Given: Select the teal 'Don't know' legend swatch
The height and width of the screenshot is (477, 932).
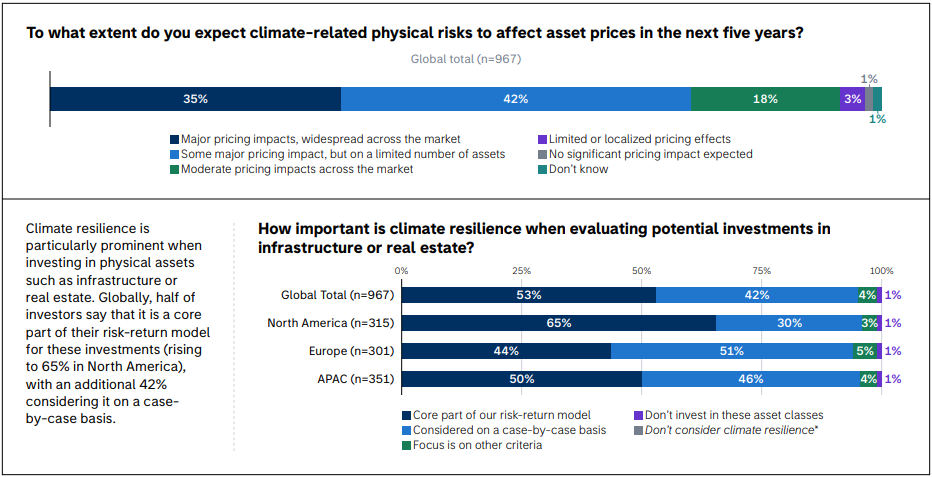Looking at the screenshot, I should [542, 170].
